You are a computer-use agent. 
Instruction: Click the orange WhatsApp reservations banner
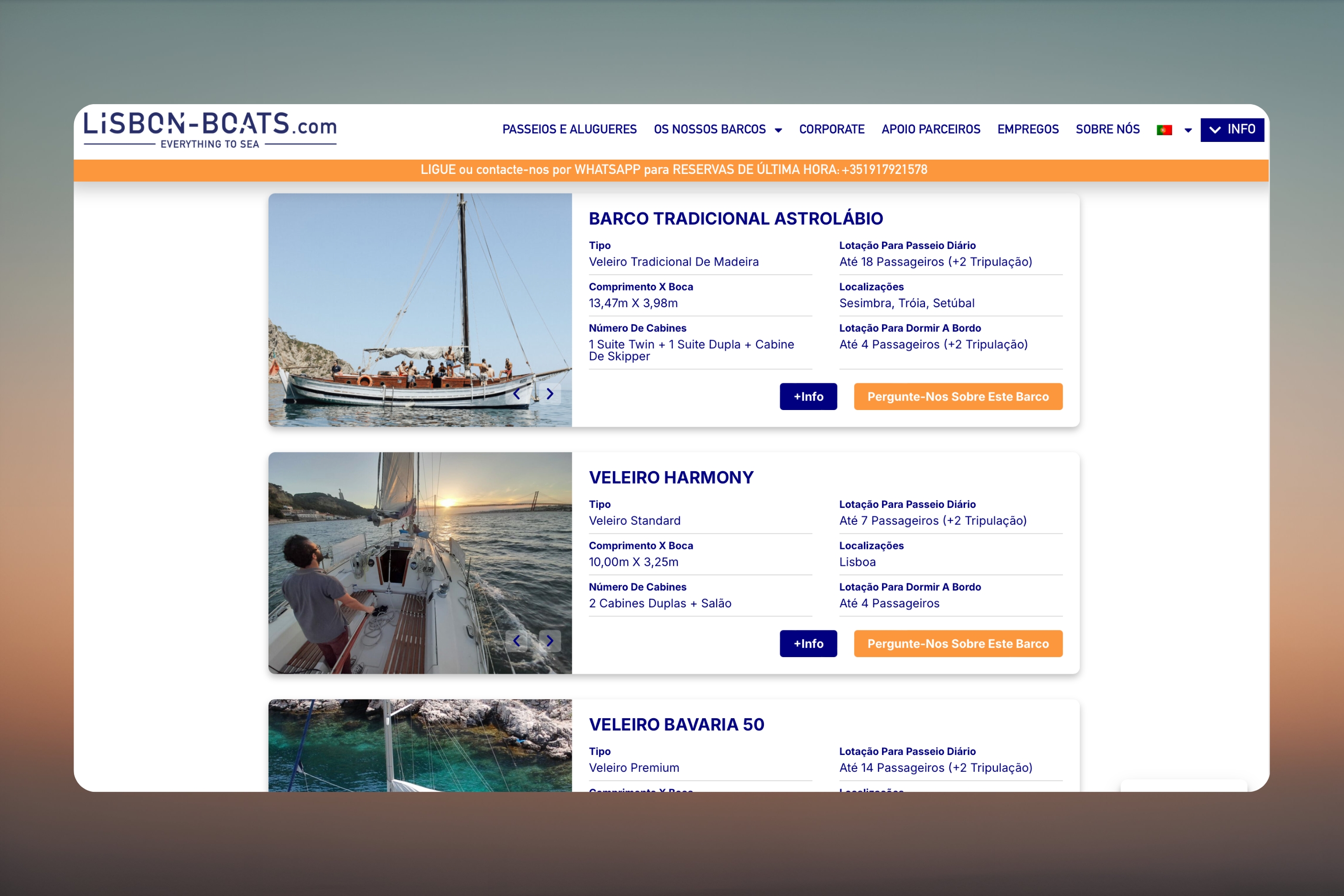point(672,170)
